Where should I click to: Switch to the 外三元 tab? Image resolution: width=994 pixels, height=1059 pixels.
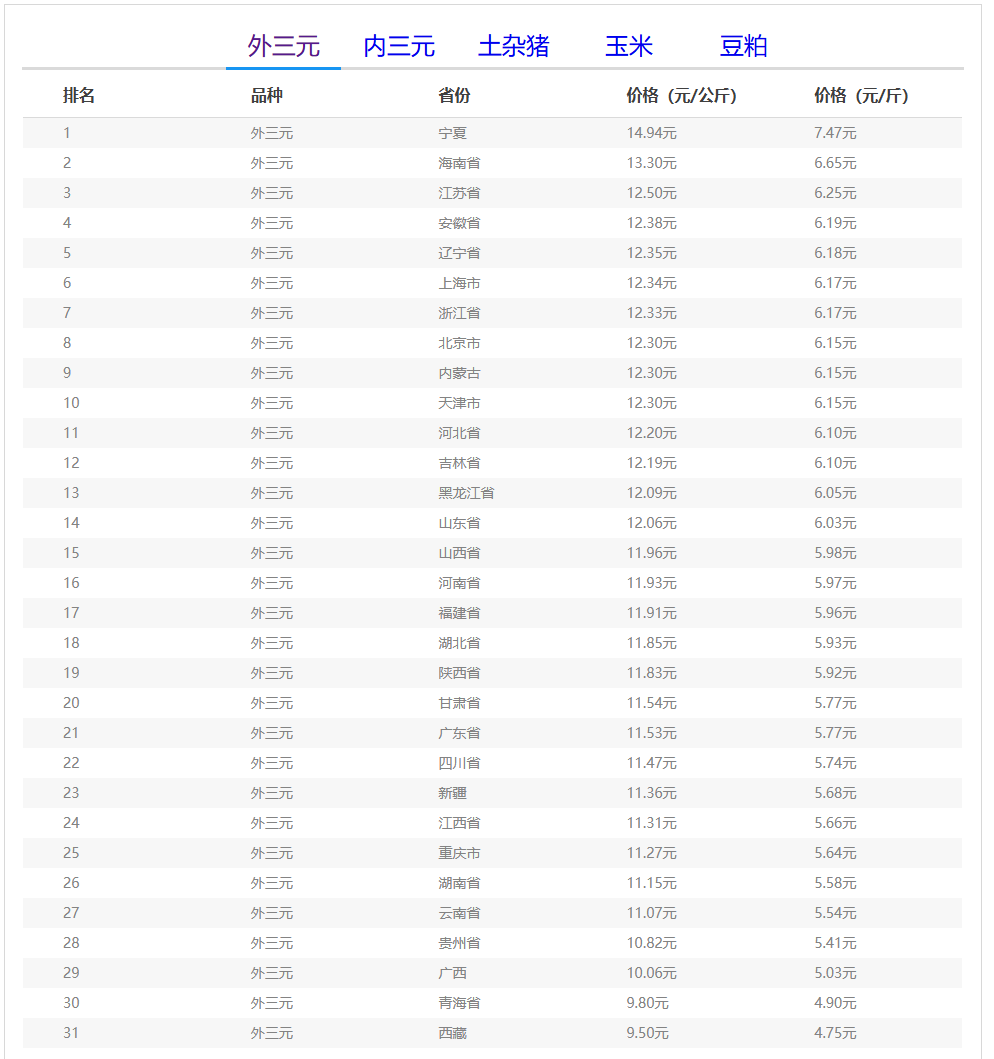(x=284, y=46)
